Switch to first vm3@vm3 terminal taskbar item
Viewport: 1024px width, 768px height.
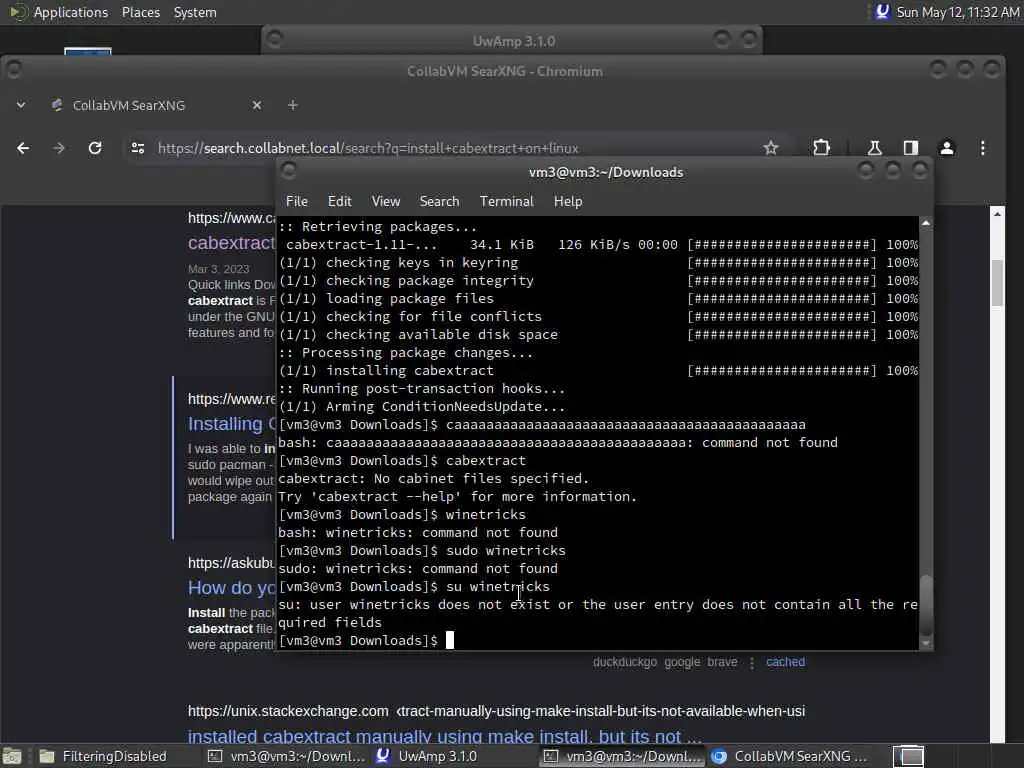pos(287,756)
